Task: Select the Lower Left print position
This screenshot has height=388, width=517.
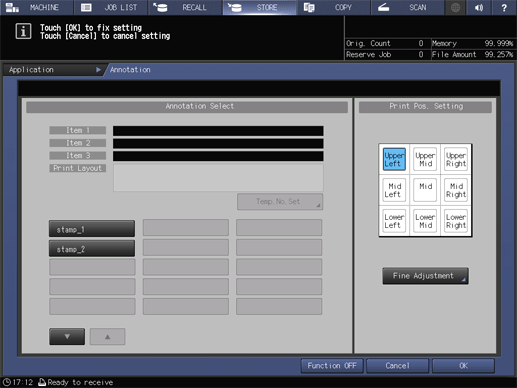Action: (x=394, y=221)
